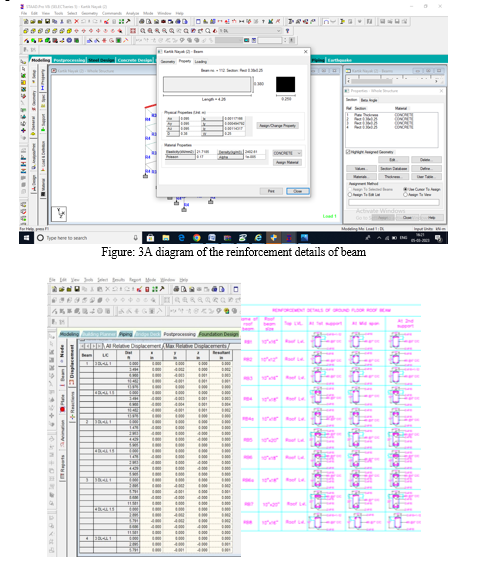
Task: Open the Geometry menu in top STAAD window
Action: coord(89,13)
